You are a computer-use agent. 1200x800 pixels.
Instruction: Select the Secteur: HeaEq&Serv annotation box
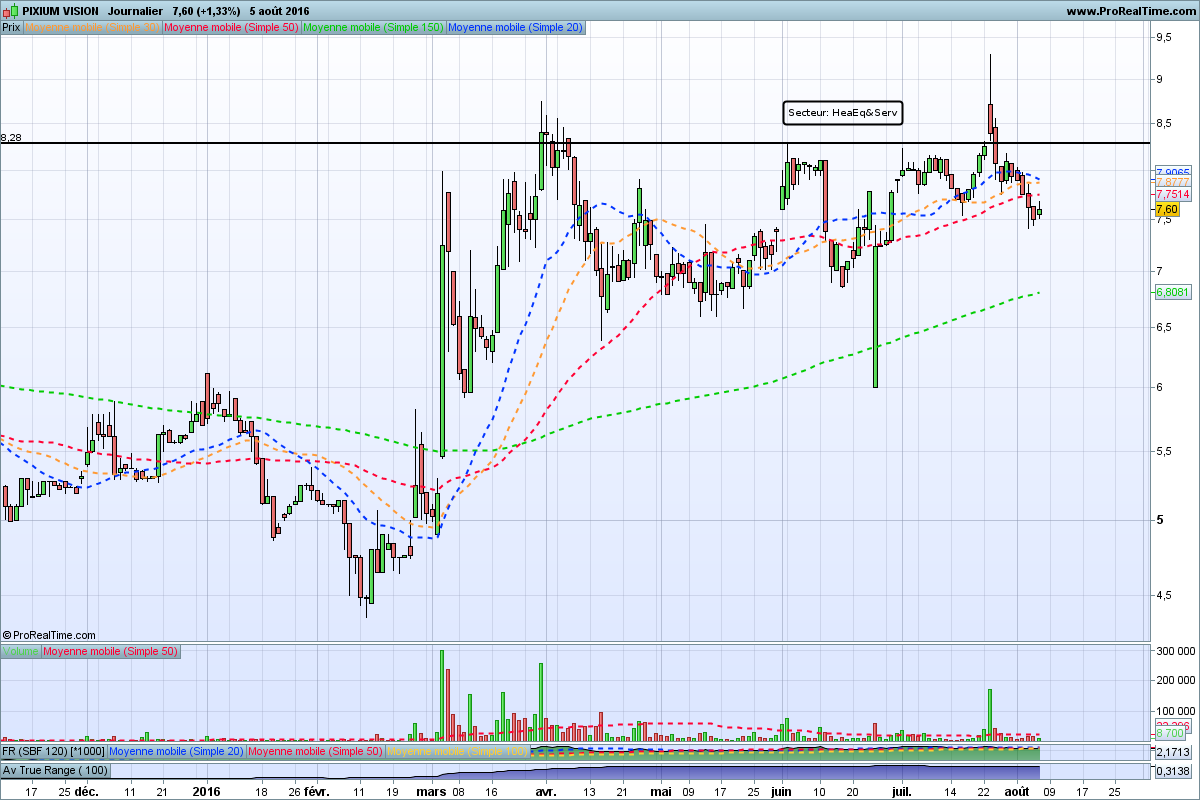tap(842, 114)
